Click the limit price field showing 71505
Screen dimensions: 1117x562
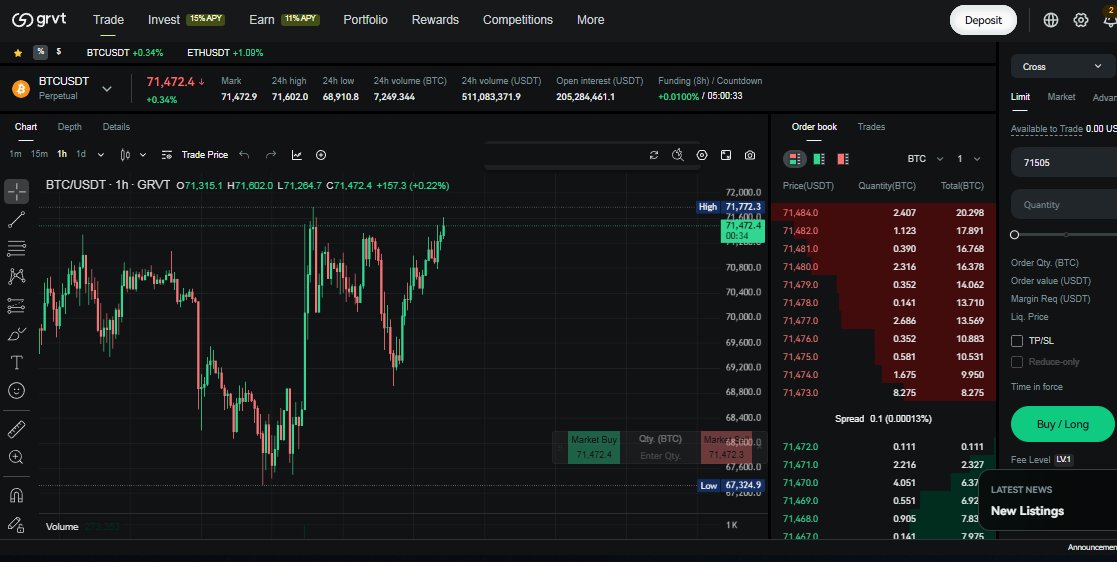(x=1064, y=162)
